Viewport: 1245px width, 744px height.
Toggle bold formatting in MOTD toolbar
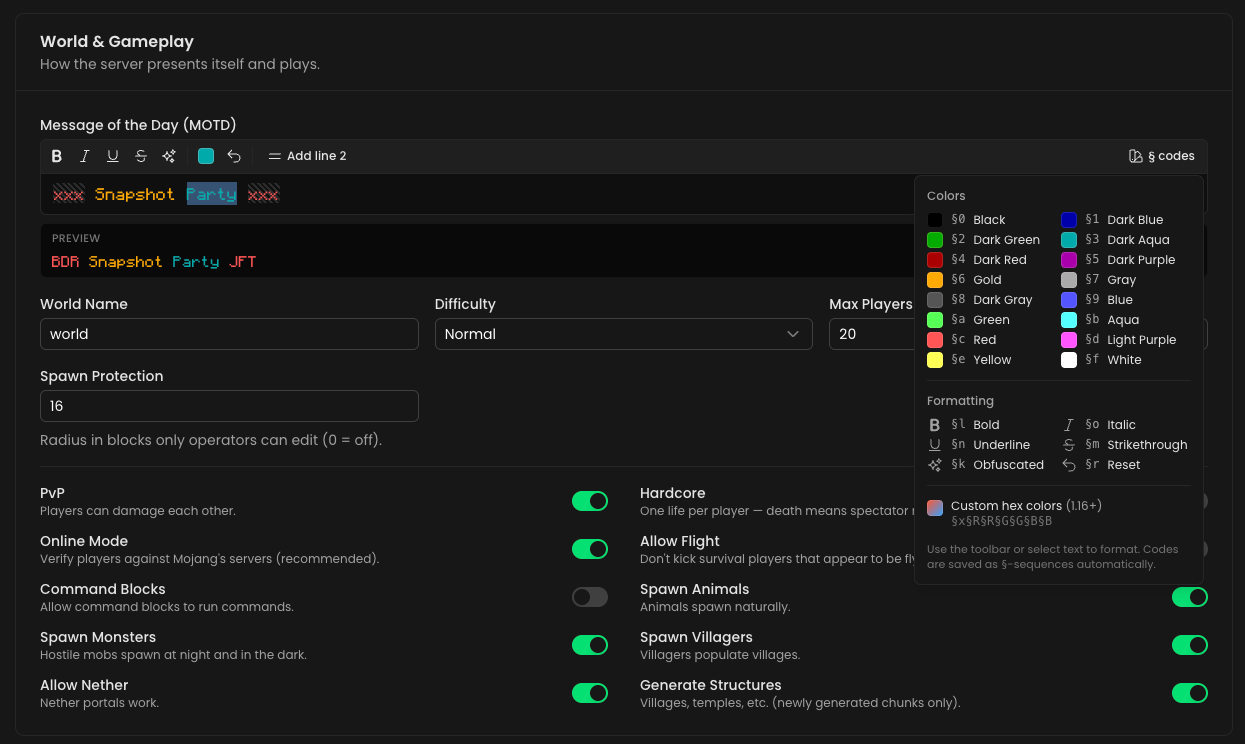pyautogui.click(x=57, y=156)
